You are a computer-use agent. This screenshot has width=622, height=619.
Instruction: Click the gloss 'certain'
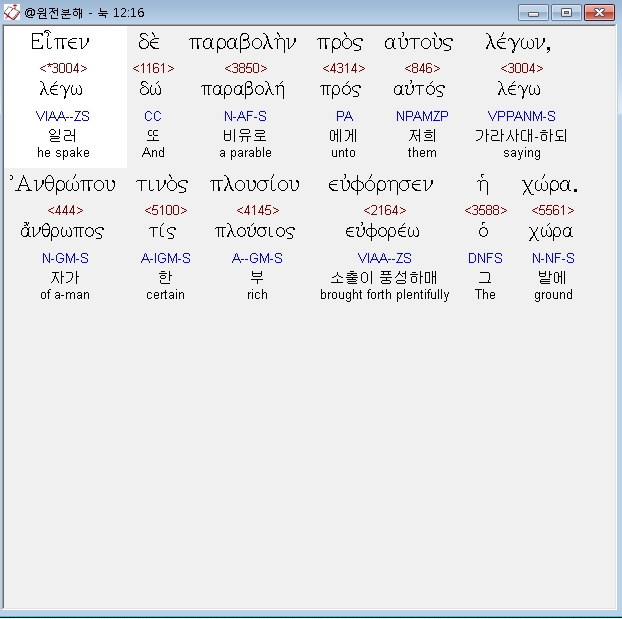(x=165, y=295)
